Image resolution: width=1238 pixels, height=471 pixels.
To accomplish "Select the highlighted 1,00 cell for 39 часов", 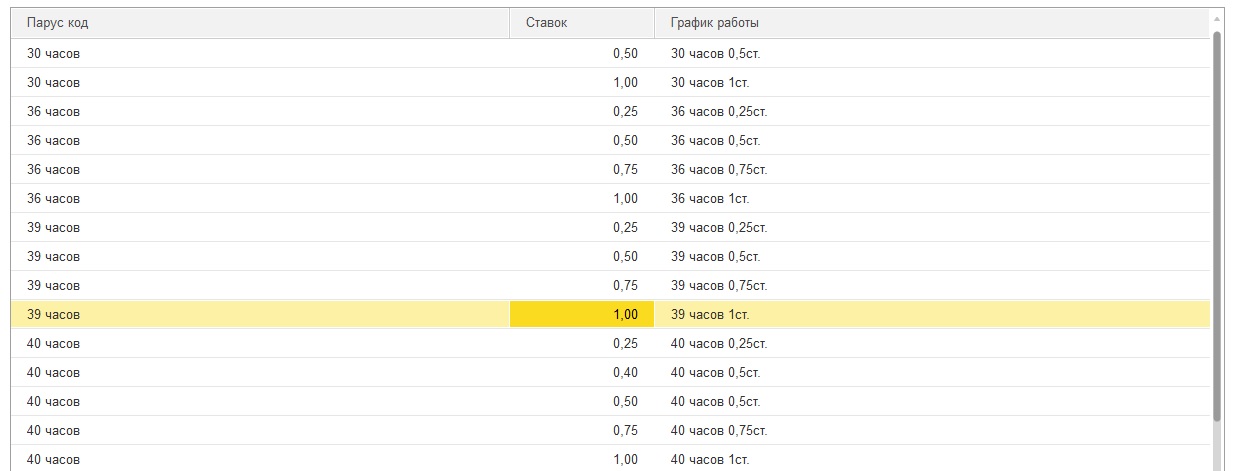I will coord(582,315).
